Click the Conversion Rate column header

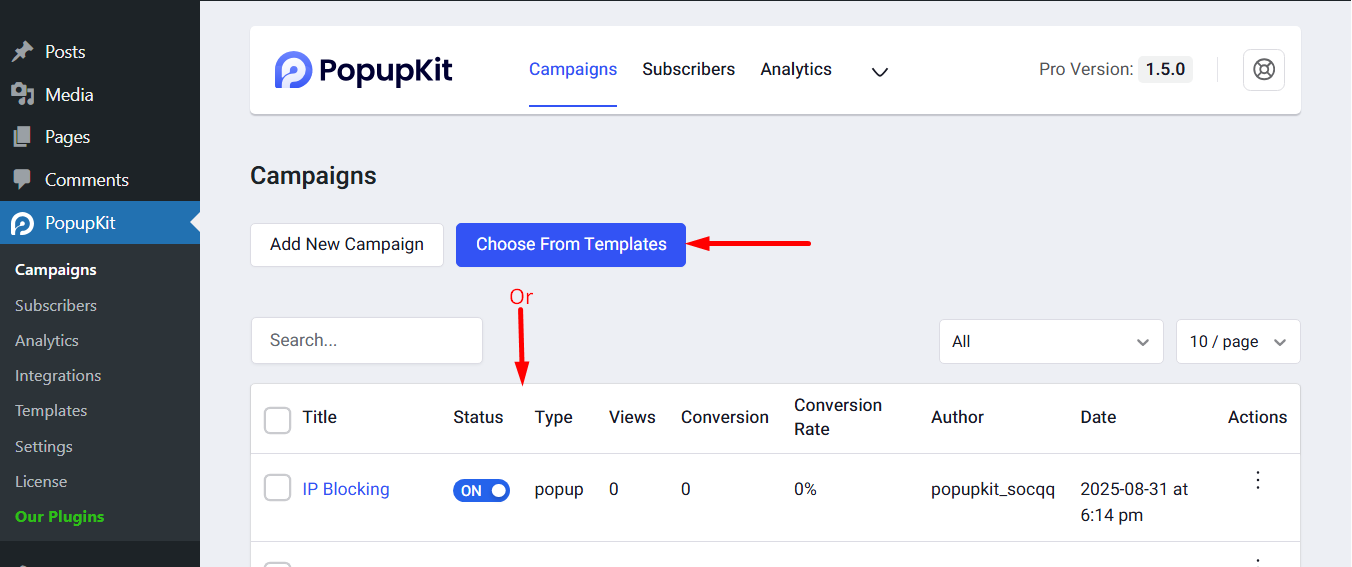(838, 417)
